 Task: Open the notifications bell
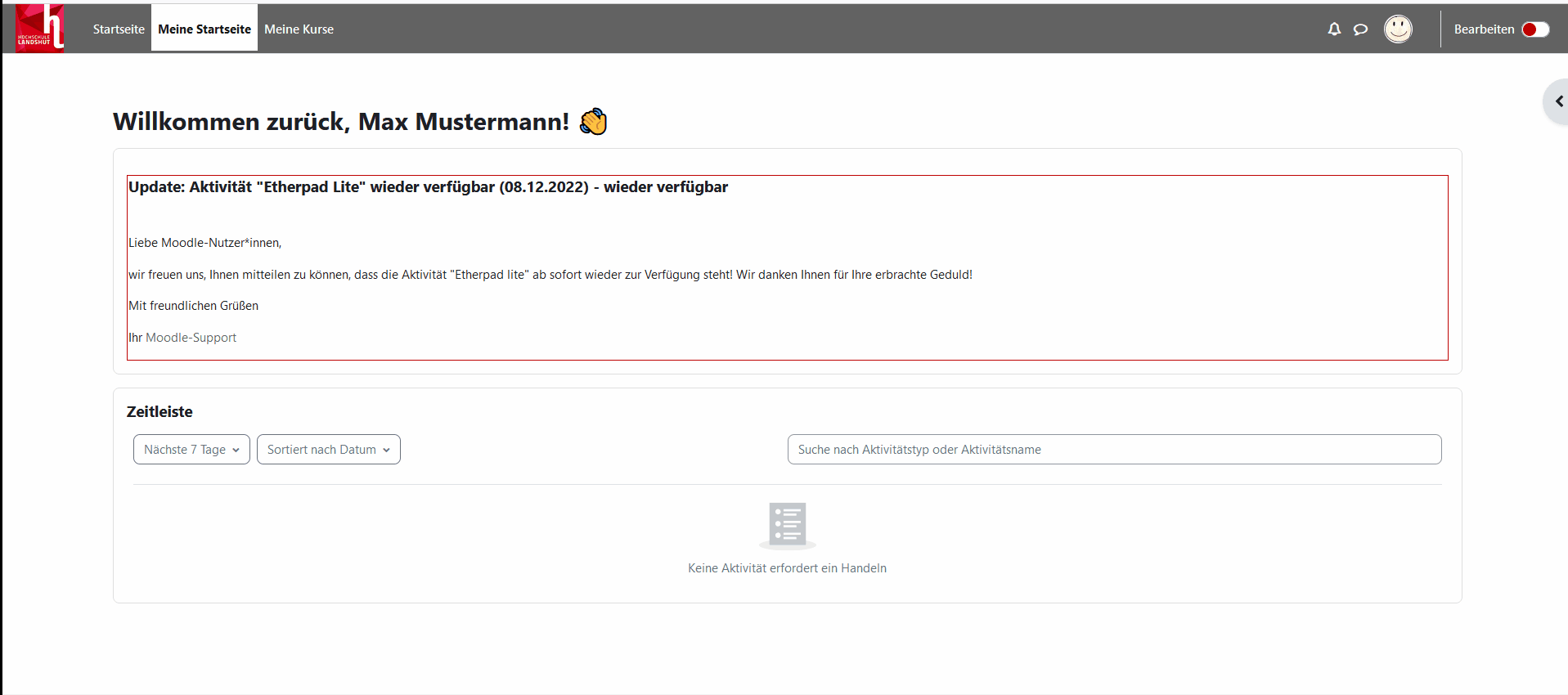pos(1334,29)
